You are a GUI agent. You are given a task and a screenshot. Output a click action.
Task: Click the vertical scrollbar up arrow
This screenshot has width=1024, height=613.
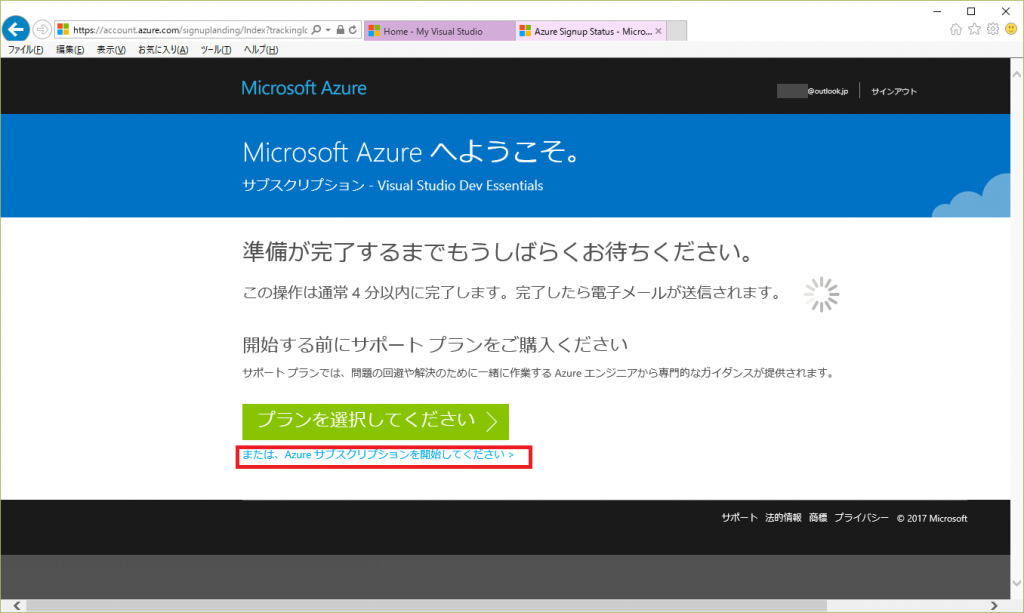(1017, 75)
